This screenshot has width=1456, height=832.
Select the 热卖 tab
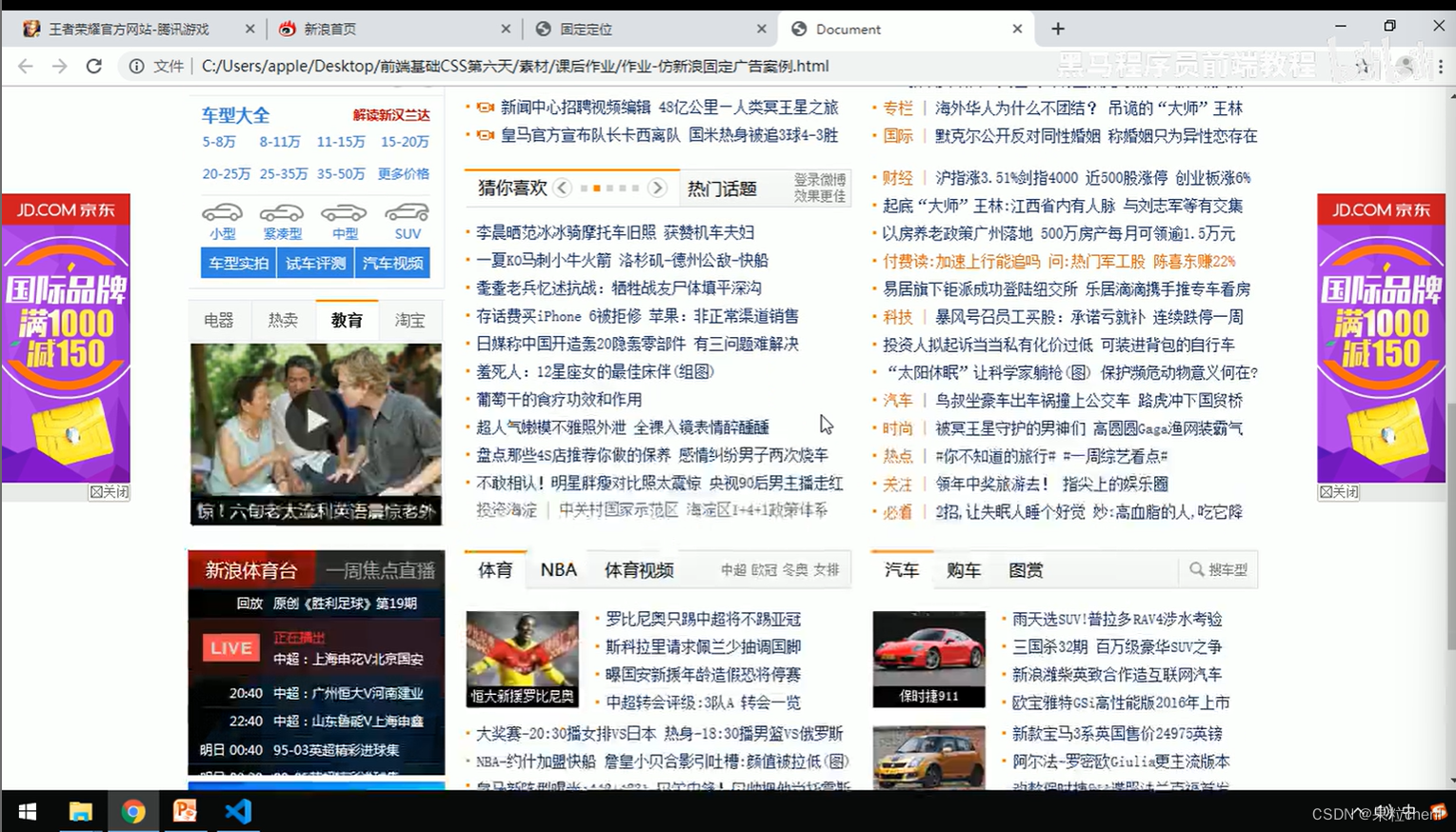[x=283, y=320]
